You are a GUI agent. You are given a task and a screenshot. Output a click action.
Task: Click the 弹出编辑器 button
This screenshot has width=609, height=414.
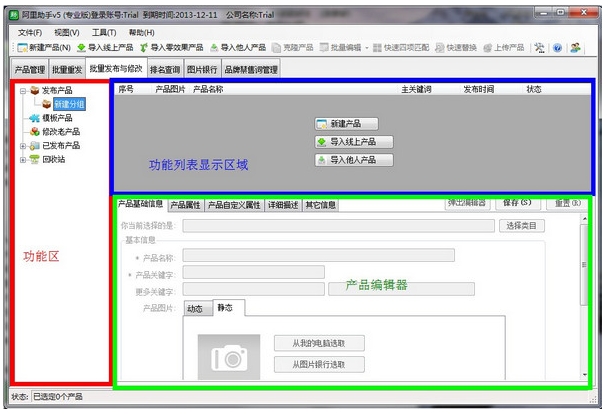tap(467, 203)
